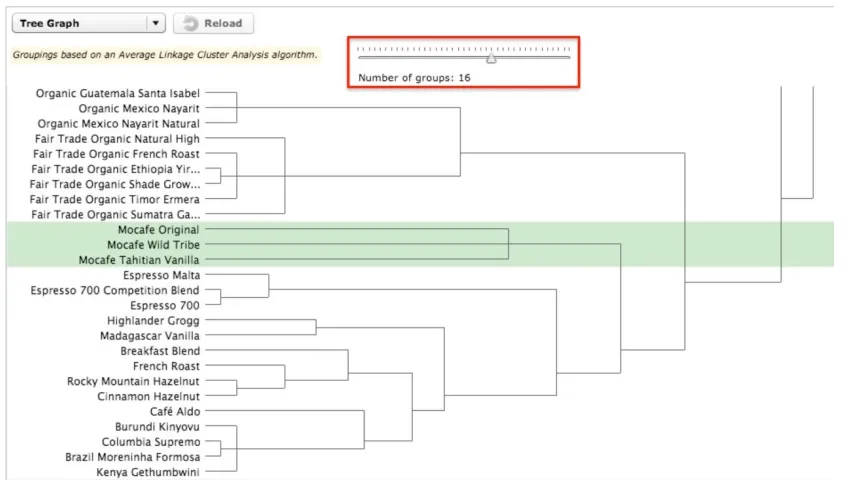Click the circular arrow reload icon
Image resolution: width=844 pixels, height=484 pixels.
tap(191, 23)
